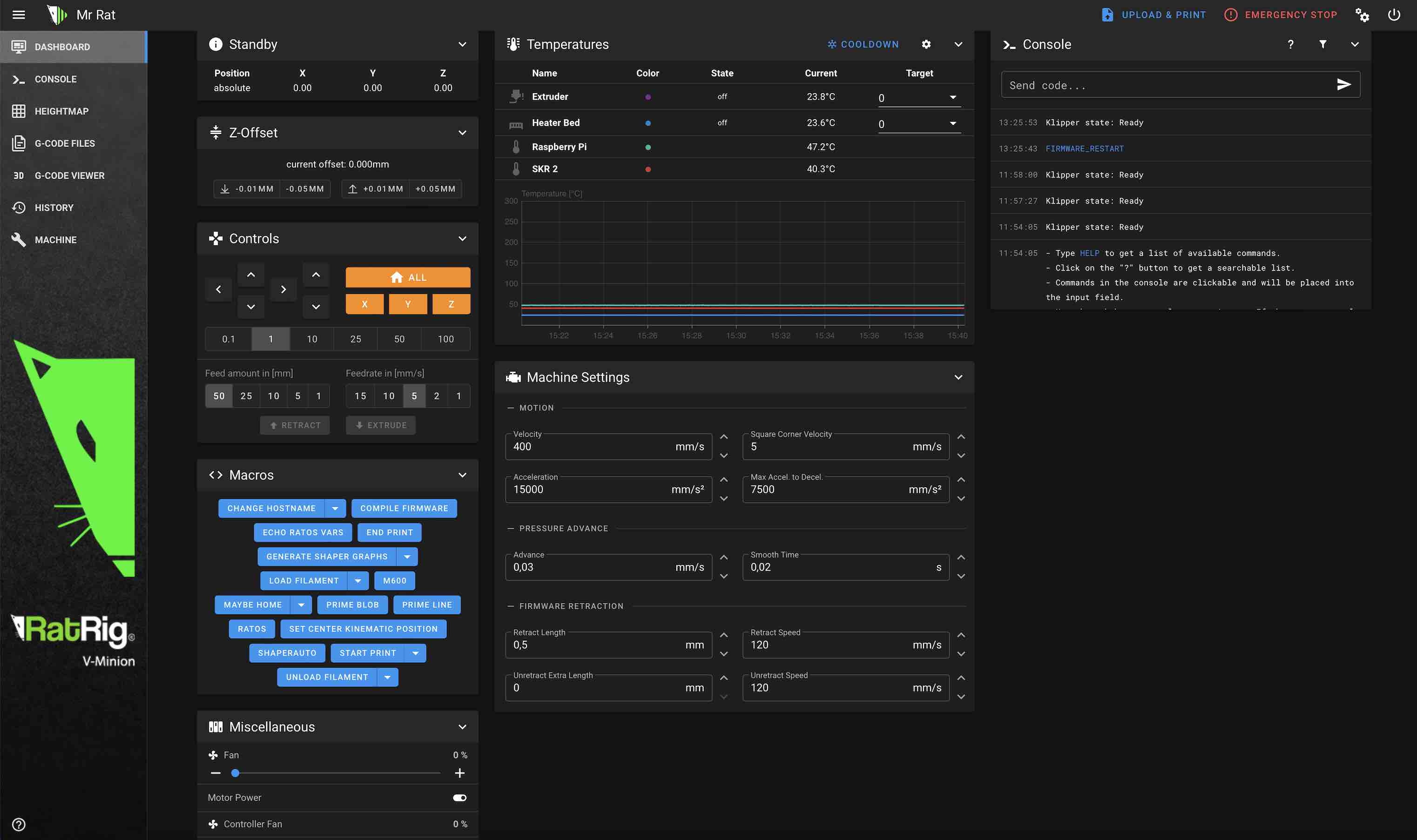Home all axes with ALL button
The width and height of the screenshot is (1417, 840).
pyautogui.click(x=408, y=277)
